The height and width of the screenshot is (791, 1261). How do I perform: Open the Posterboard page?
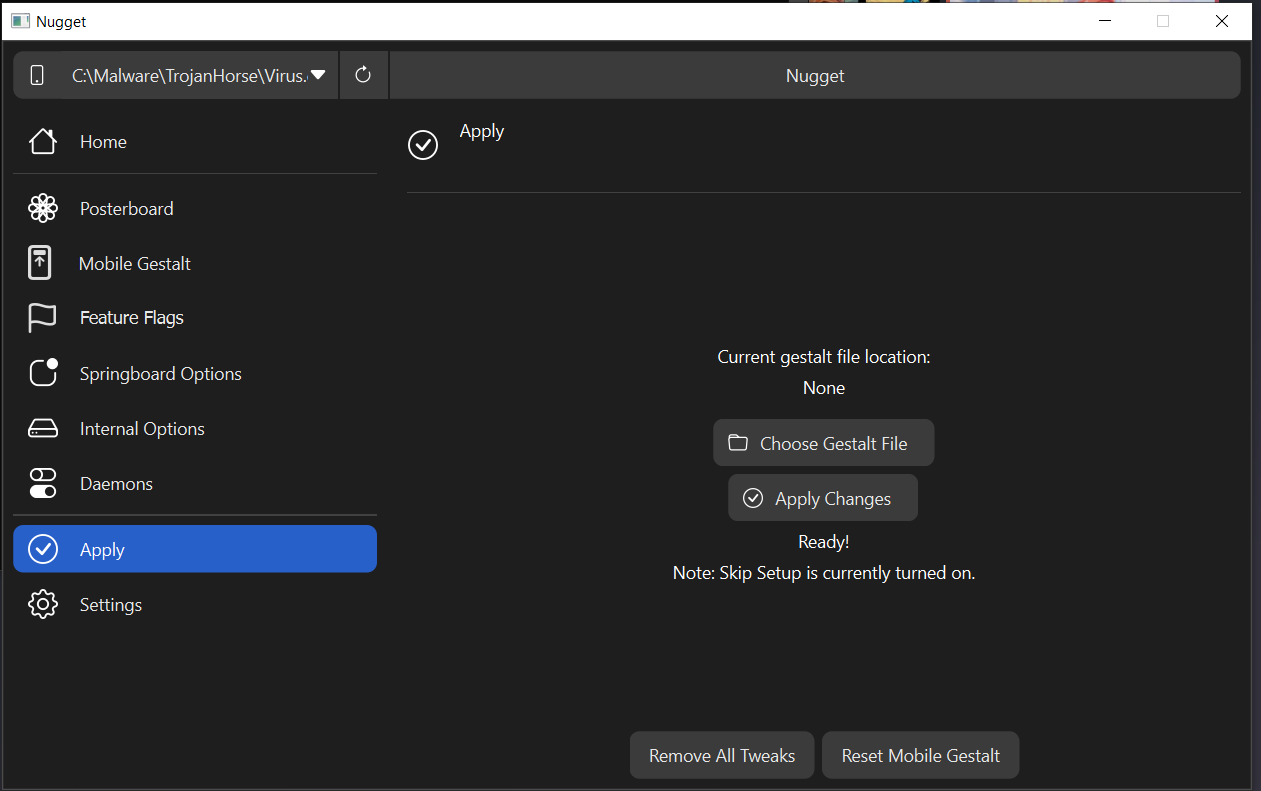(195, 209)
